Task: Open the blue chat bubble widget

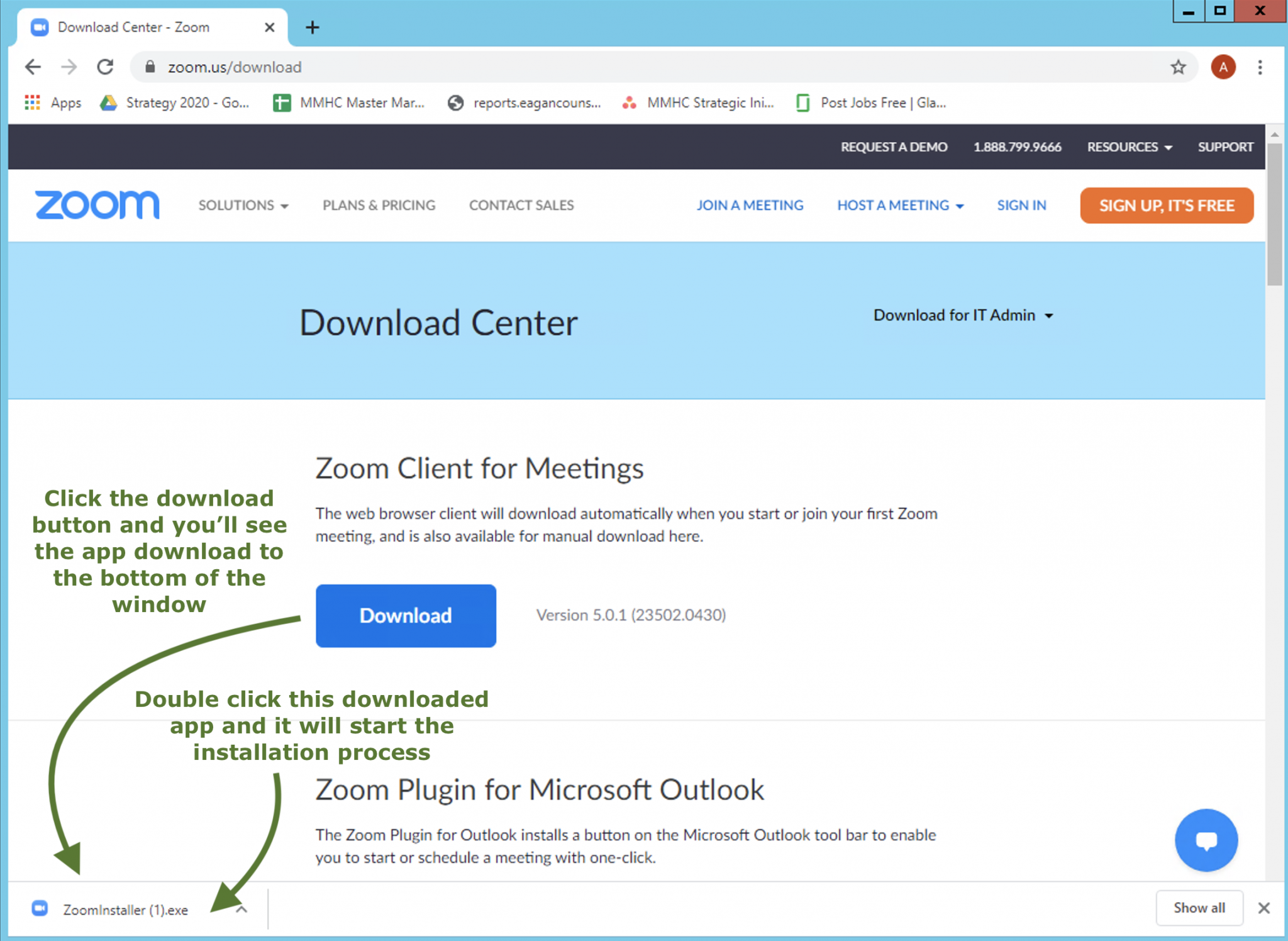Action: tap(1206, 840)
